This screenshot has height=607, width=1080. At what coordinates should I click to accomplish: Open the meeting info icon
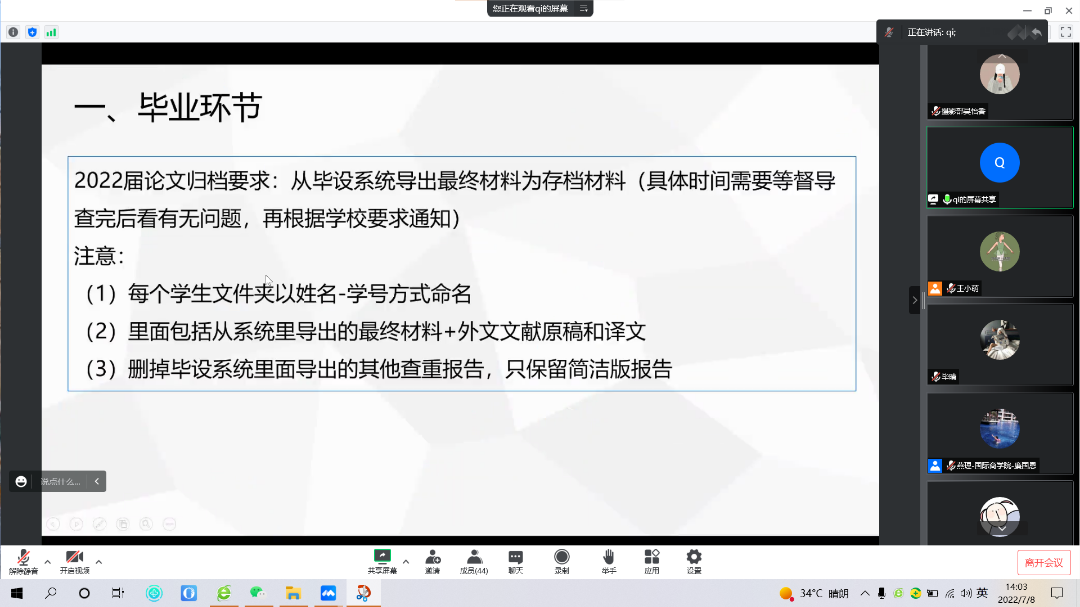pyautogui.click(x=13, y=32)
